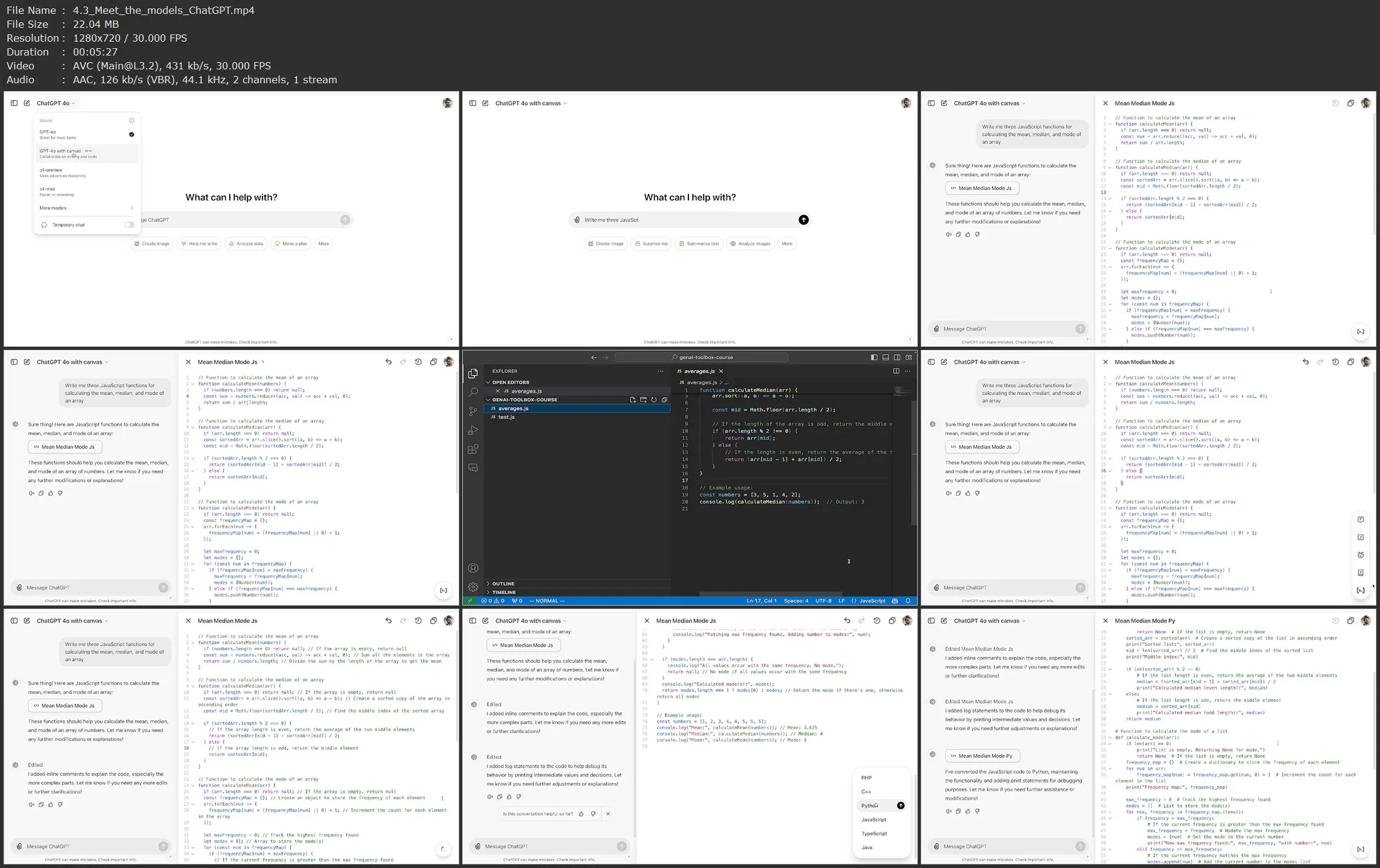
Task: Click the info icon beside Model heading
Action: (x=132, y=121)
